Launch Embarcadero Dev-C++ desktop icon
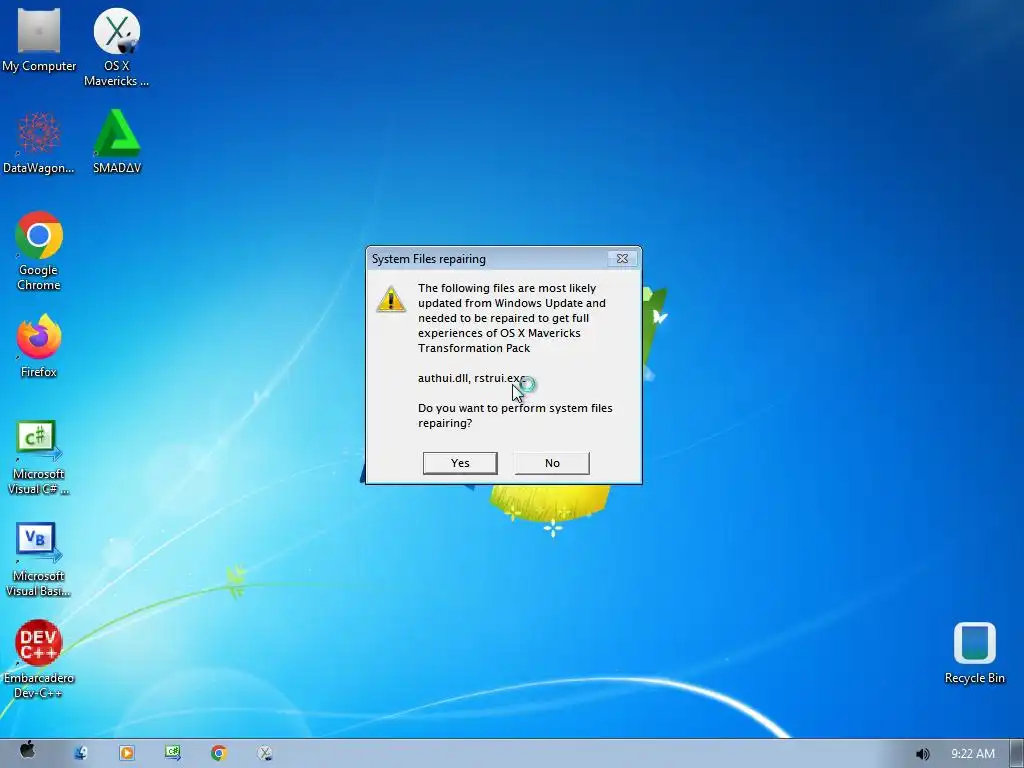Screen dimensions: 1024x768 (39, 660)
